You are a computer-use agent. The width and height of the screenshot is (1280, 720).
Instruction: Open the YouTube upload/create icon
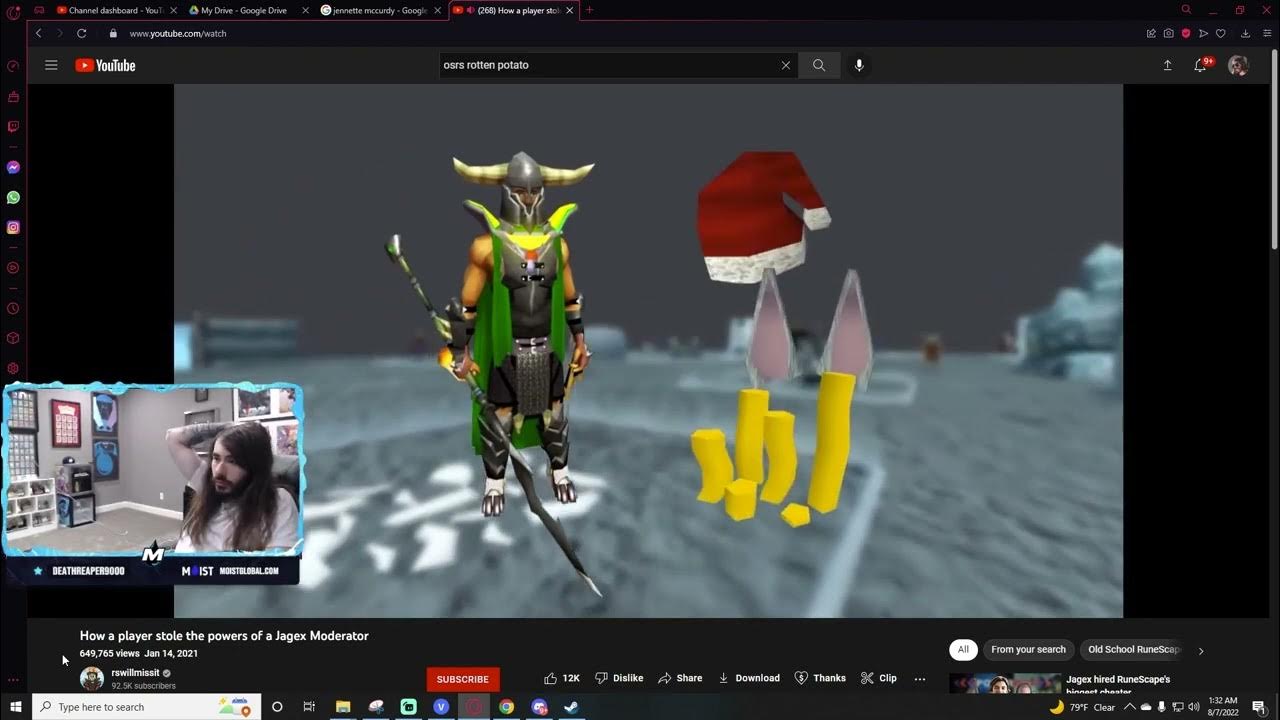(x=1167, y=65)
